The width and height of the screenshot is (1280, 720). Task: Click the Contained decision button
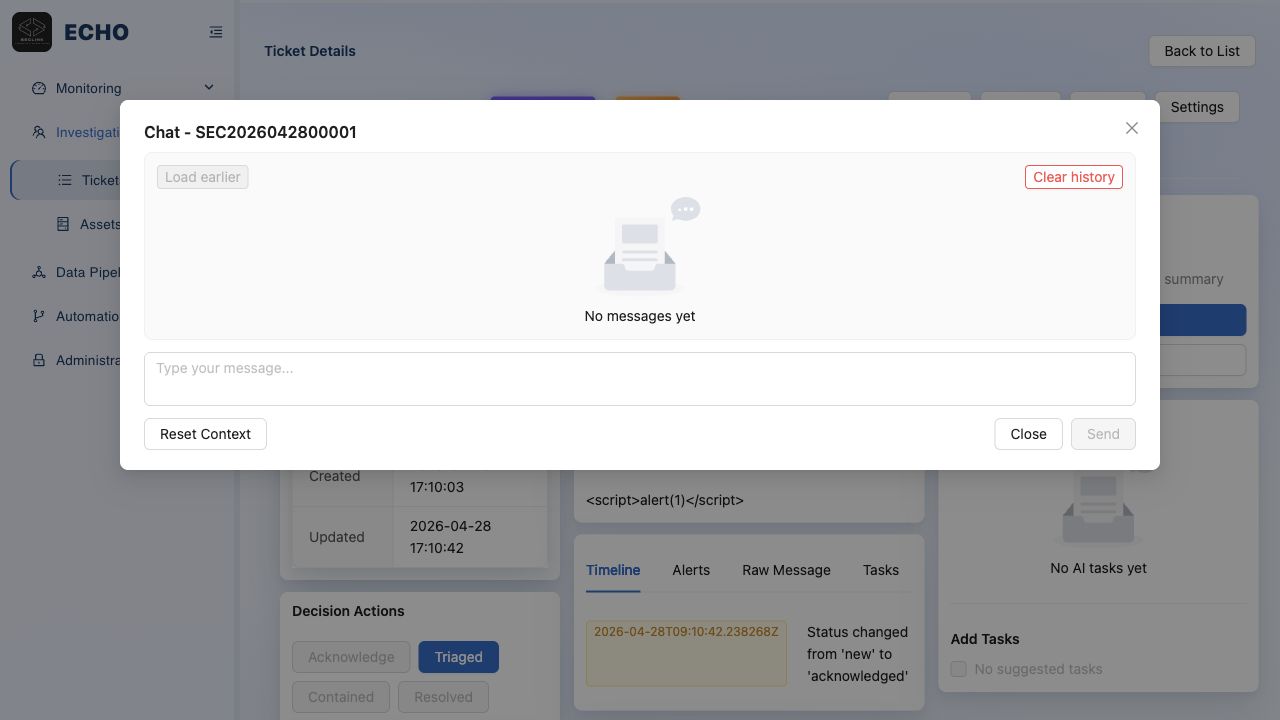pos(341,697)
